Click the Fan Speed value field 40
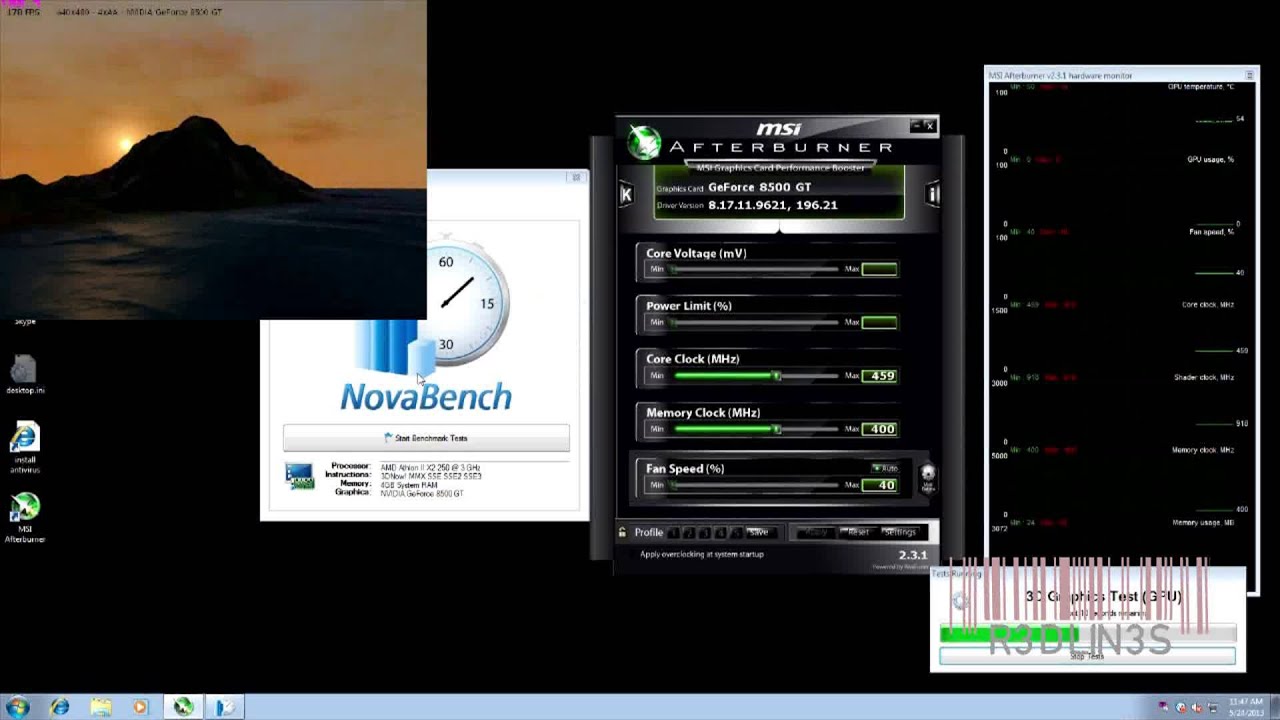1280x720 pixels. pyautogui.click(x=880, y=485)
